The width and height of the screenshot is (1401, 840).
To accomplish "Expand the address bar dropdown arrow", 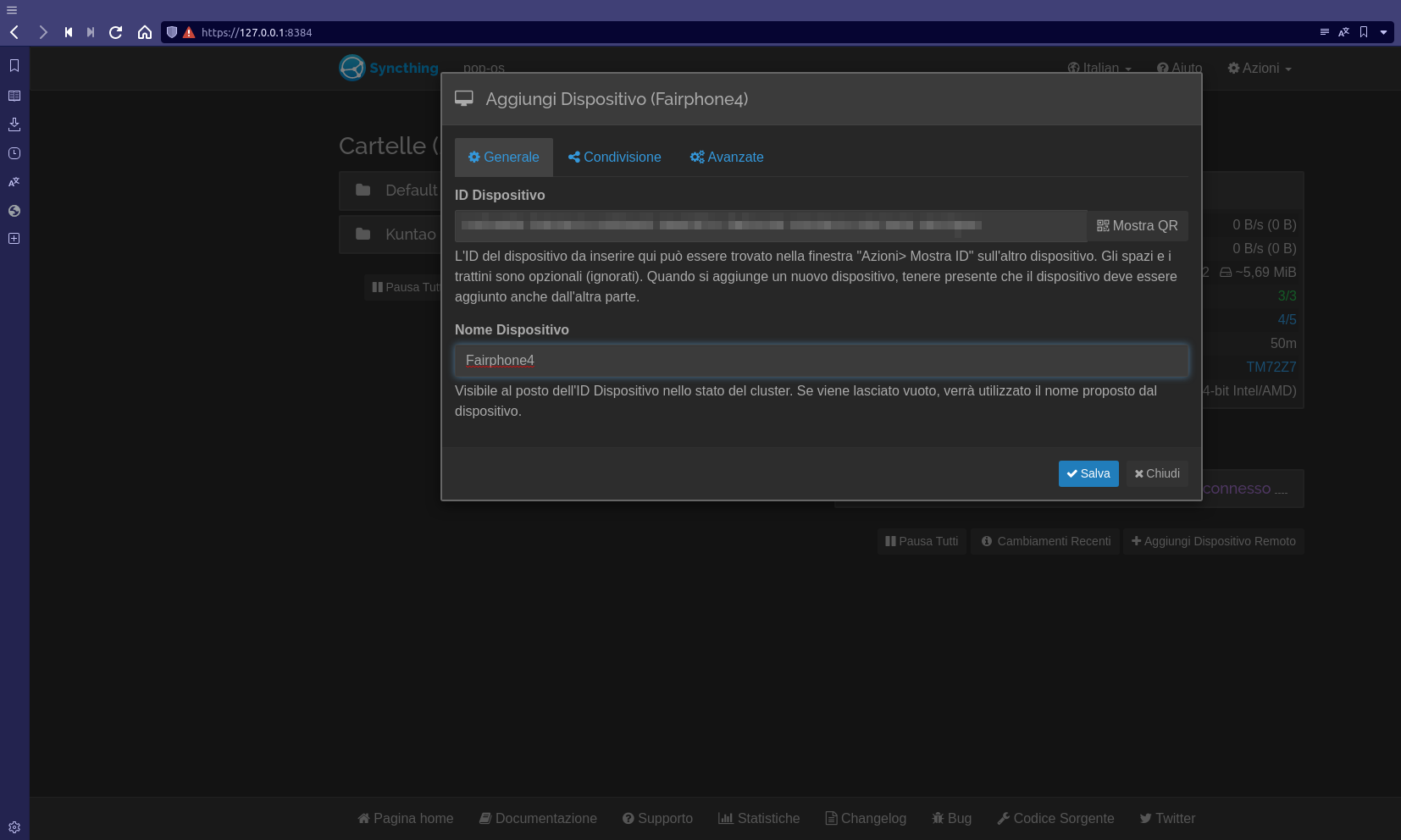I will 1383,32.
